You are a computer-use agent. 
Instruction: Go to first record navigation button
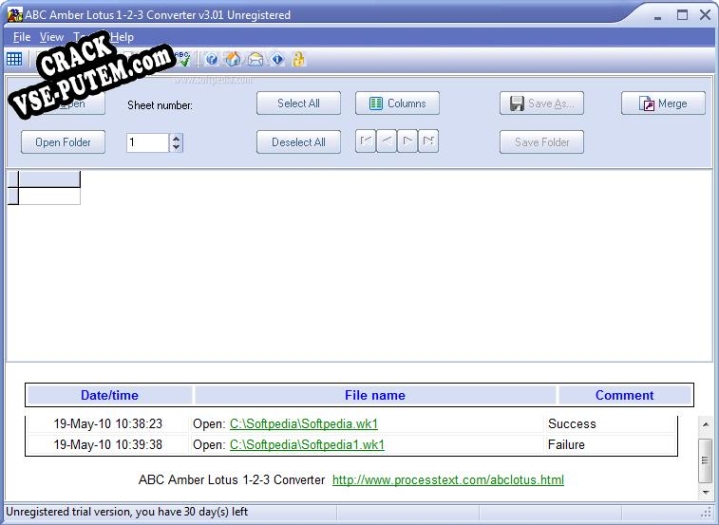tap(365, 141)
